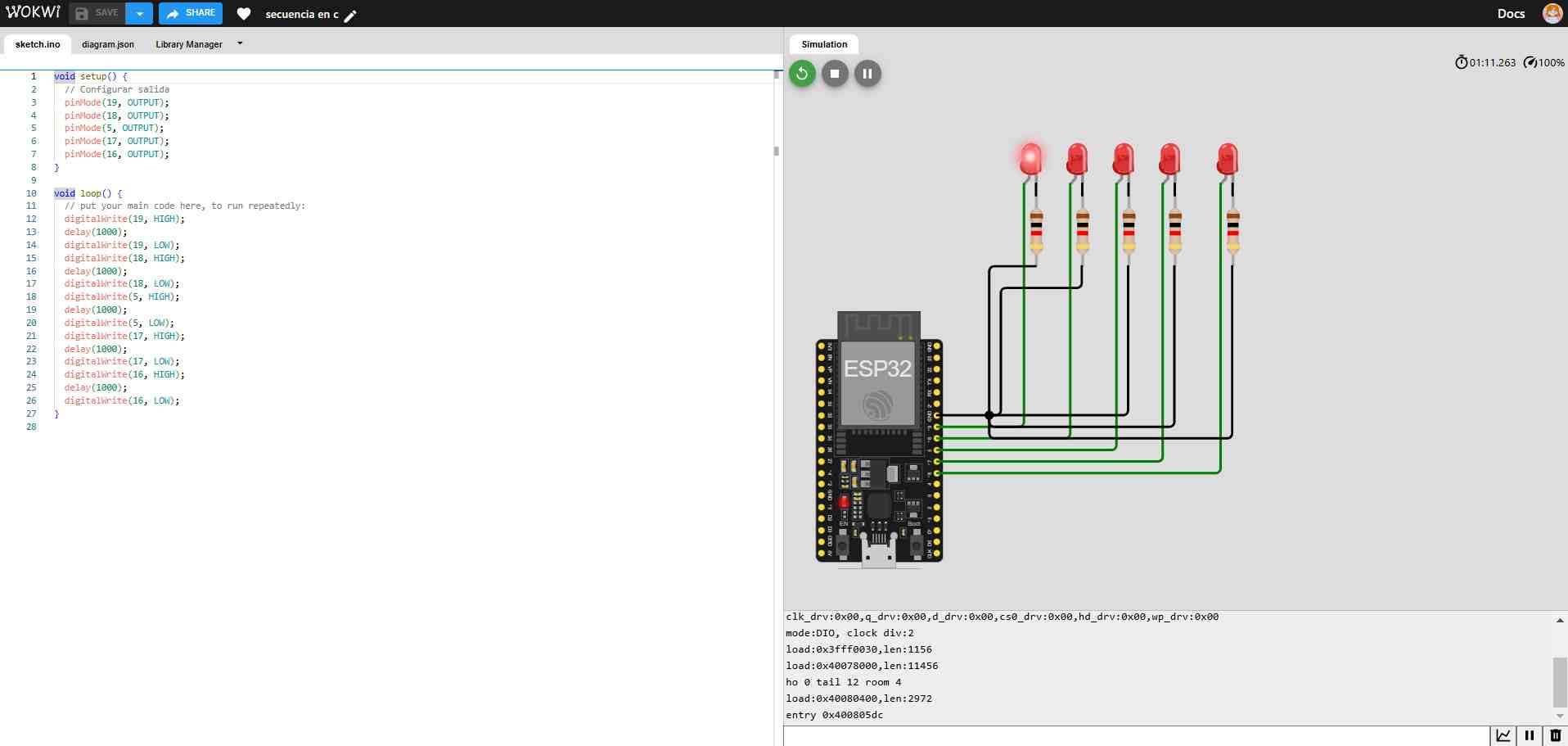Clear the serial monitor with trash icon

(1555, 735)
